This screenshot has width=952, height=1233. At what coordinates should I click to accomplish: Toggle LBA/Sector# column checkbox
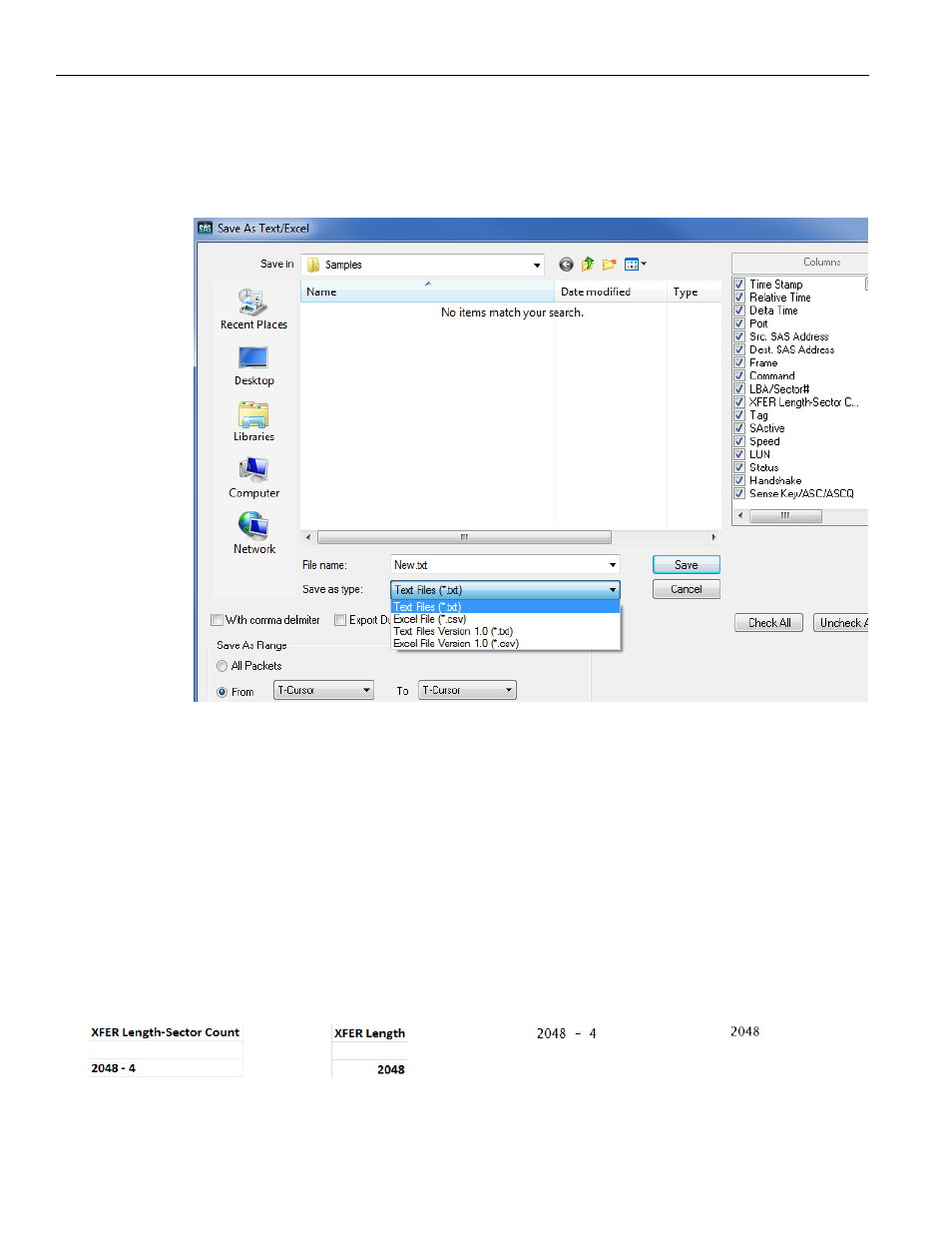(739, 388)
